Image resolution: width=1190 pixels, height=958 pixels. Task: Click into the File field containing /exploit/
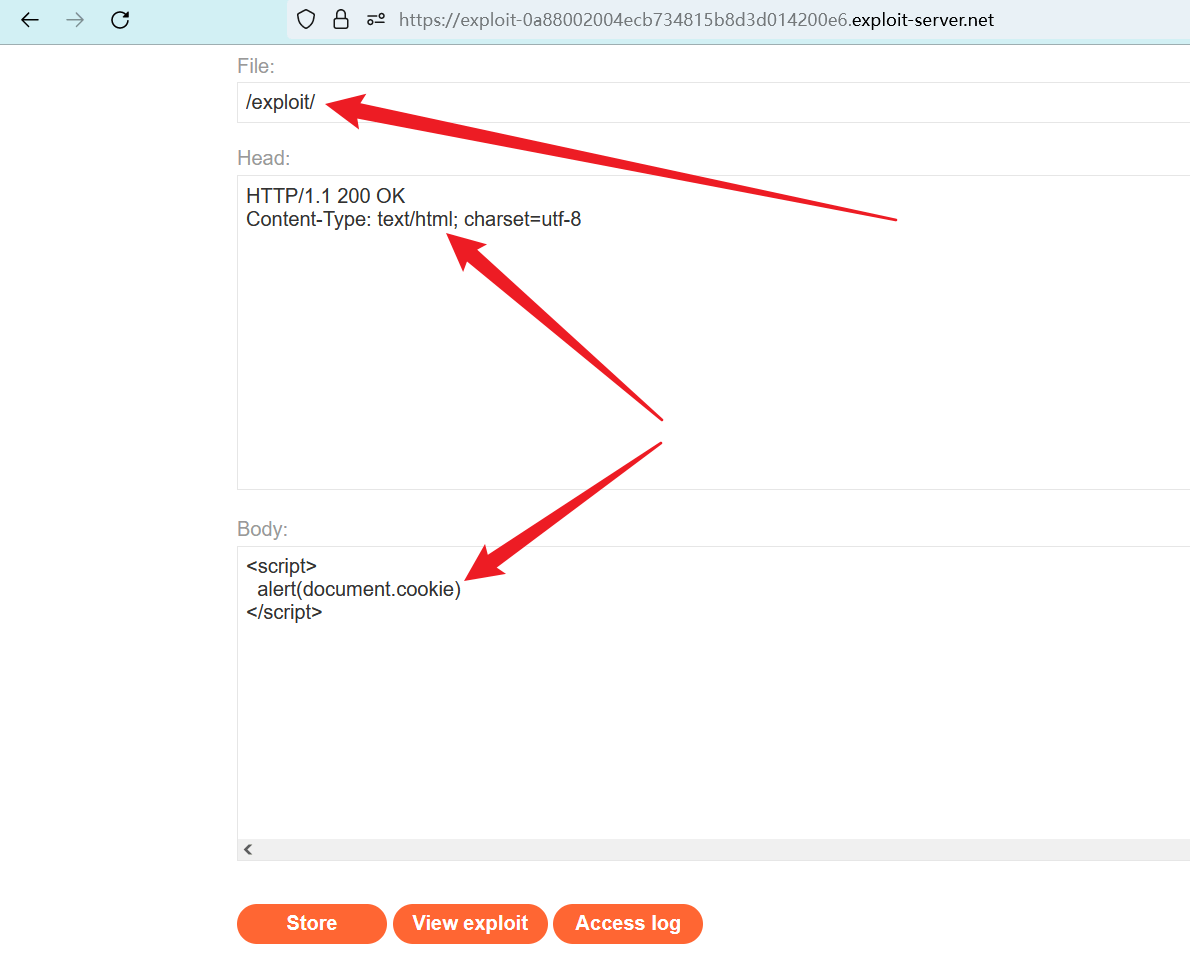(x=713, y=102)
